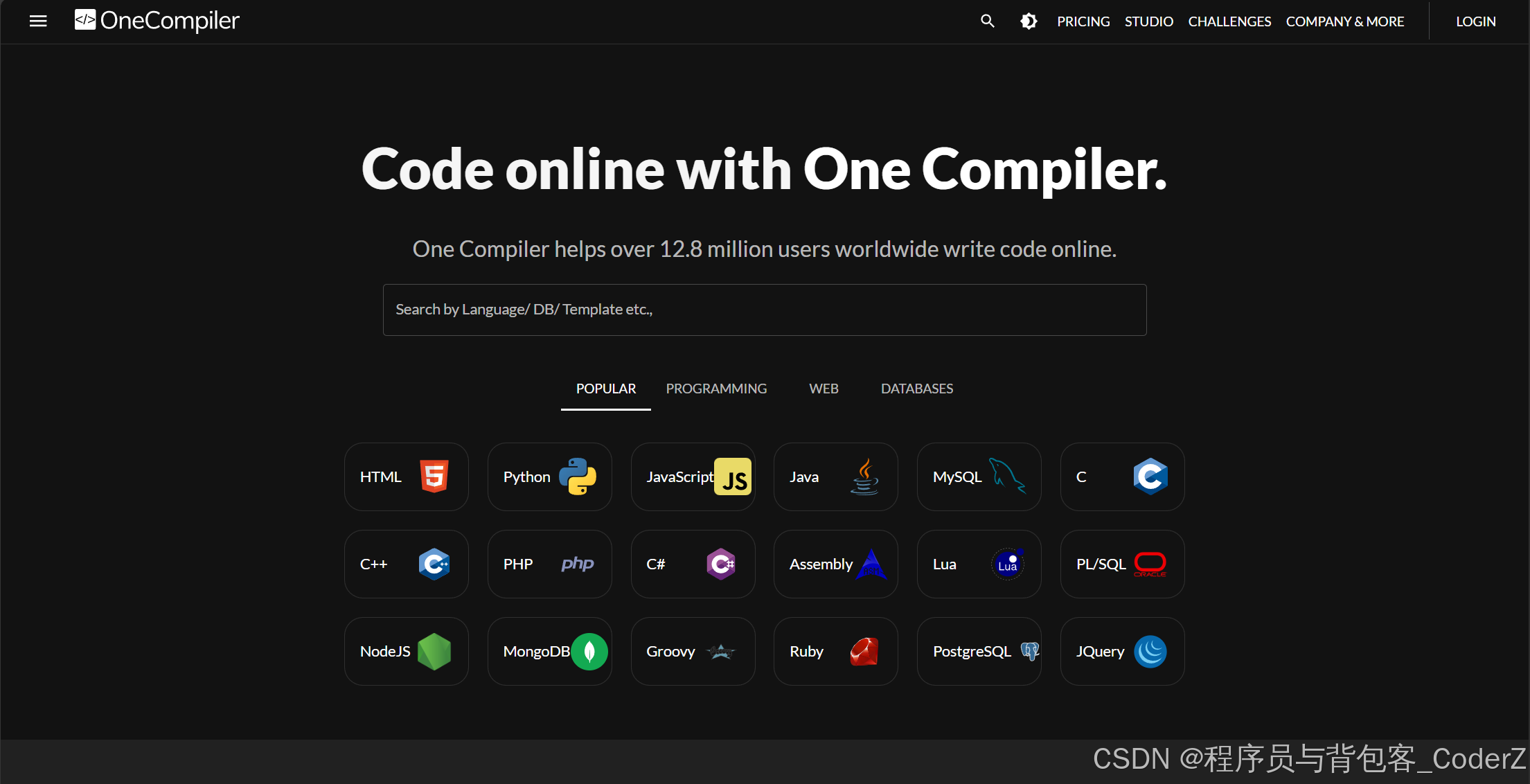Toggle the dark/light theme icon

point(1029,21)
